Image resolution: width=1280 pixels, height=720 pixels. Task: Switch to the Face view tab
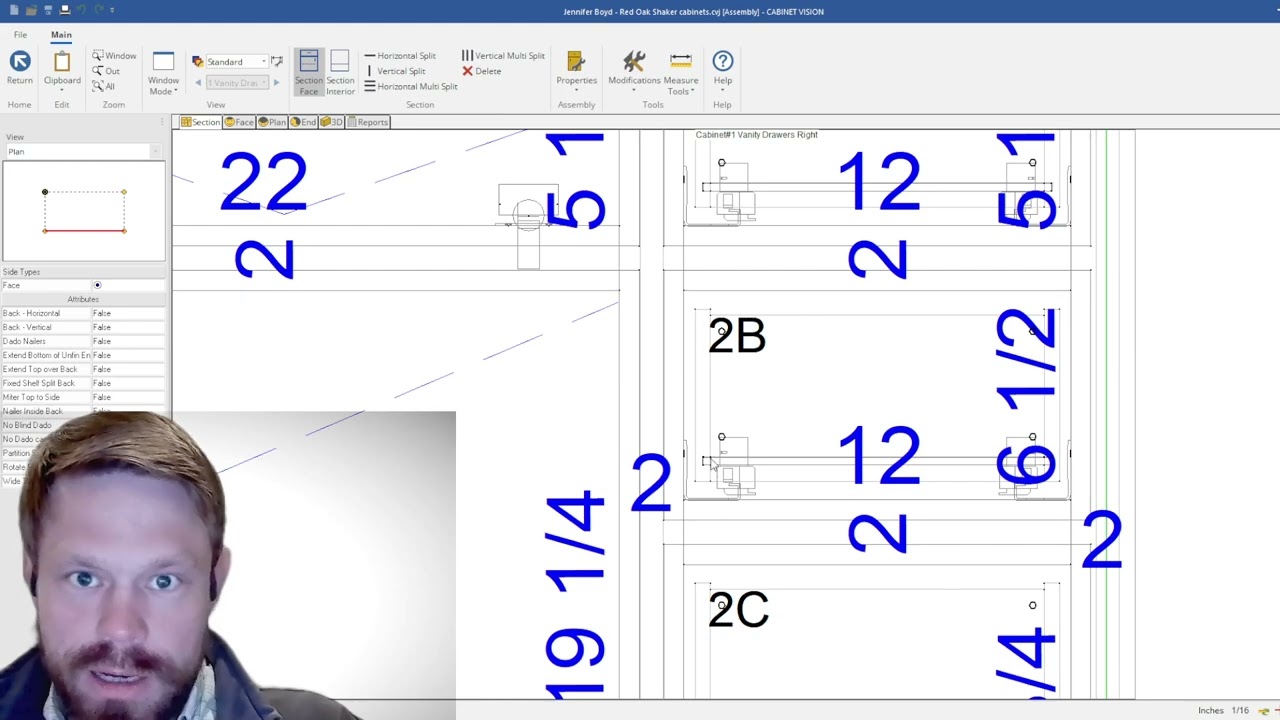click(x=239, y=122)
